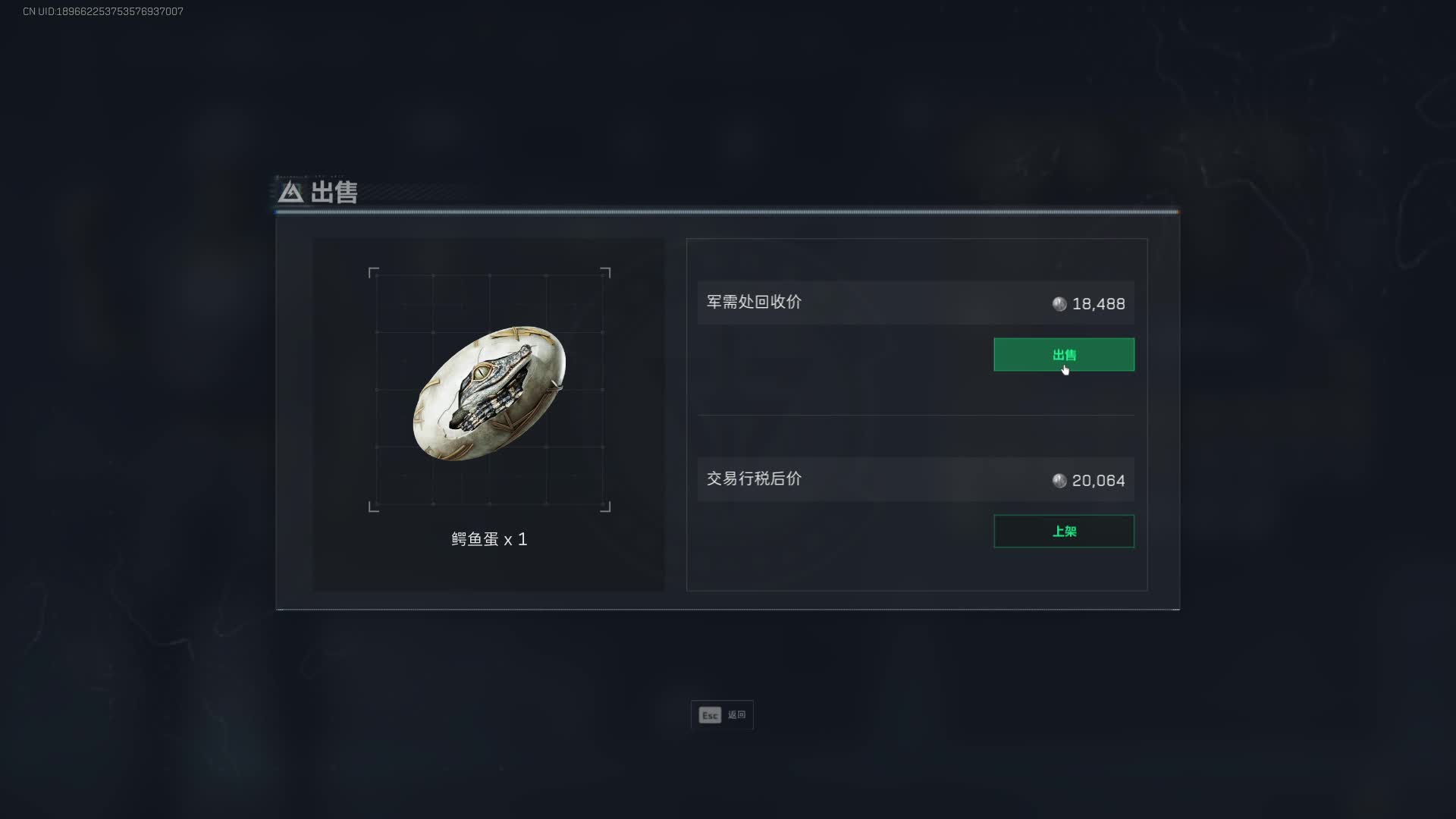
Task: Click the 上架 list-on-market button
Action: 1064,532
